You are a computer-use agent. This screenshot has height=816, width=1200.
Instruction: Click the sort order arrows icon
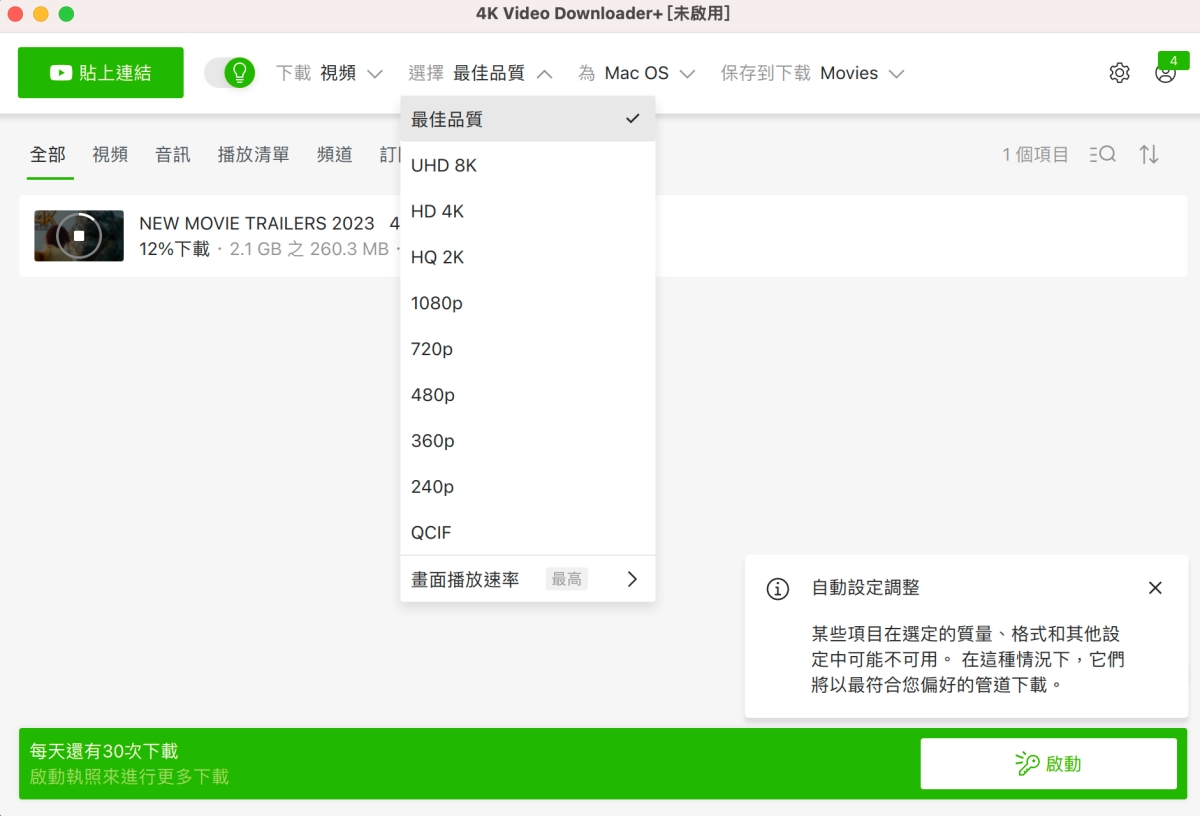[1149, 154]
